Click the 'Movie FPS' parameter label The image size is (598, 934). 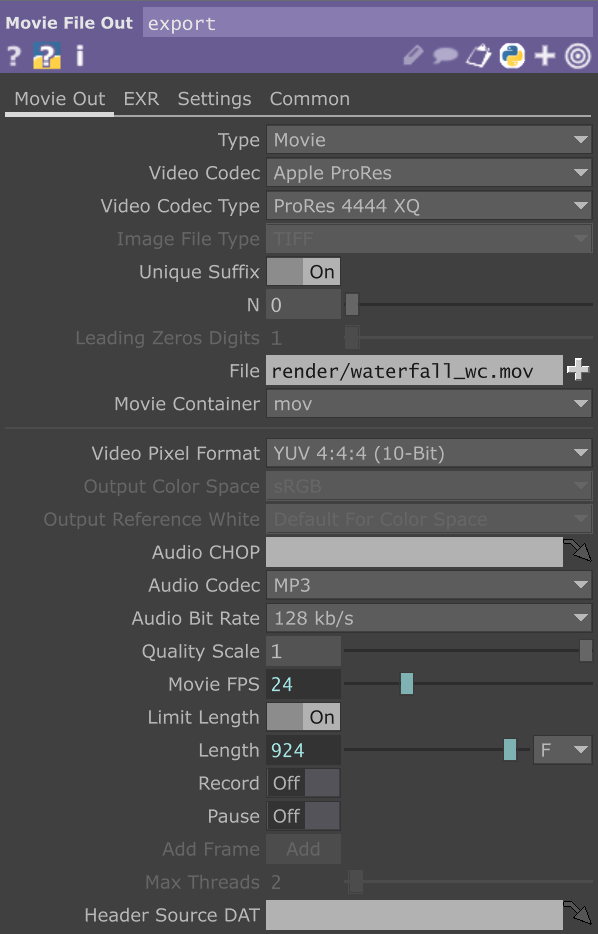(x=214, y=684)
